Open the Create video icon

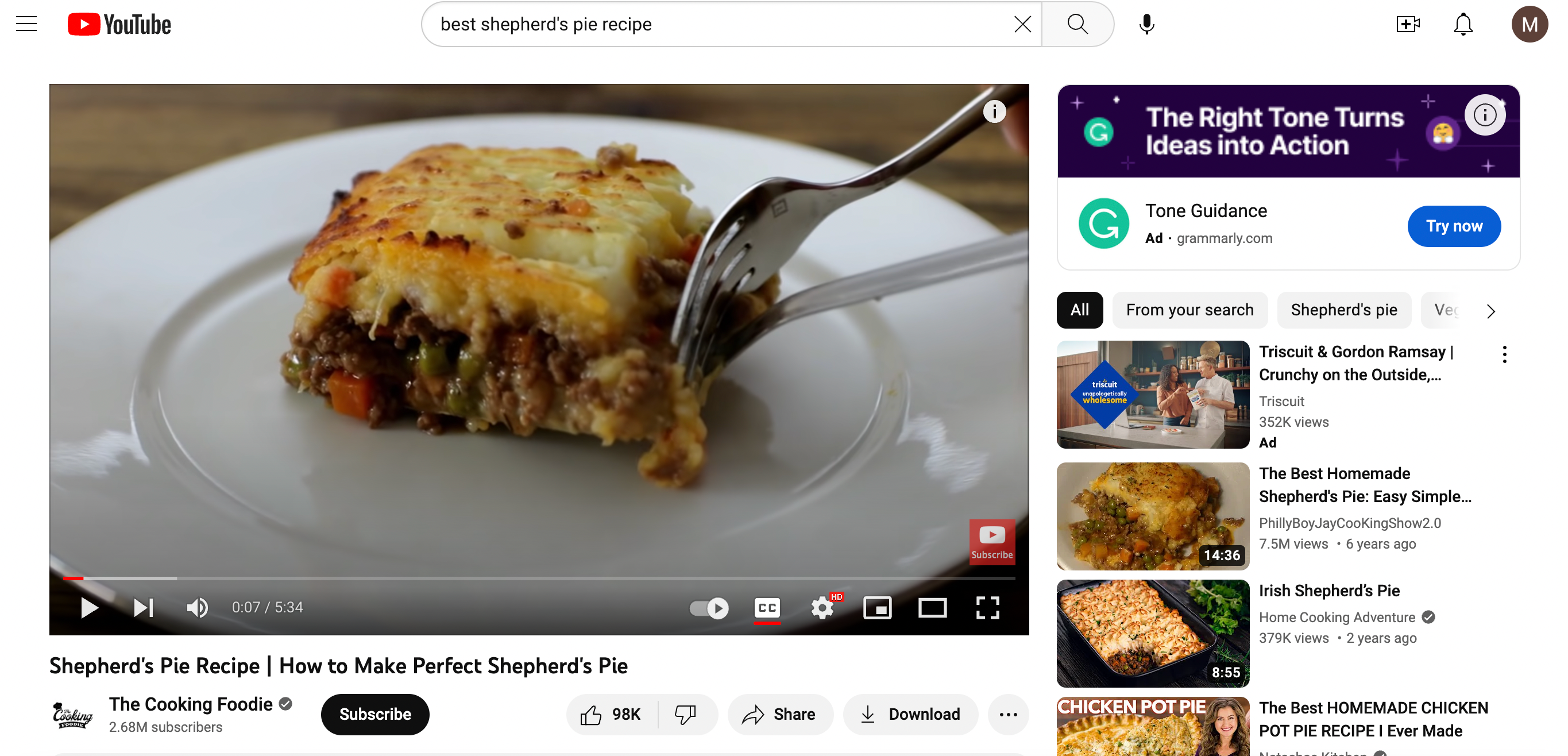(x=1407, y=24)
